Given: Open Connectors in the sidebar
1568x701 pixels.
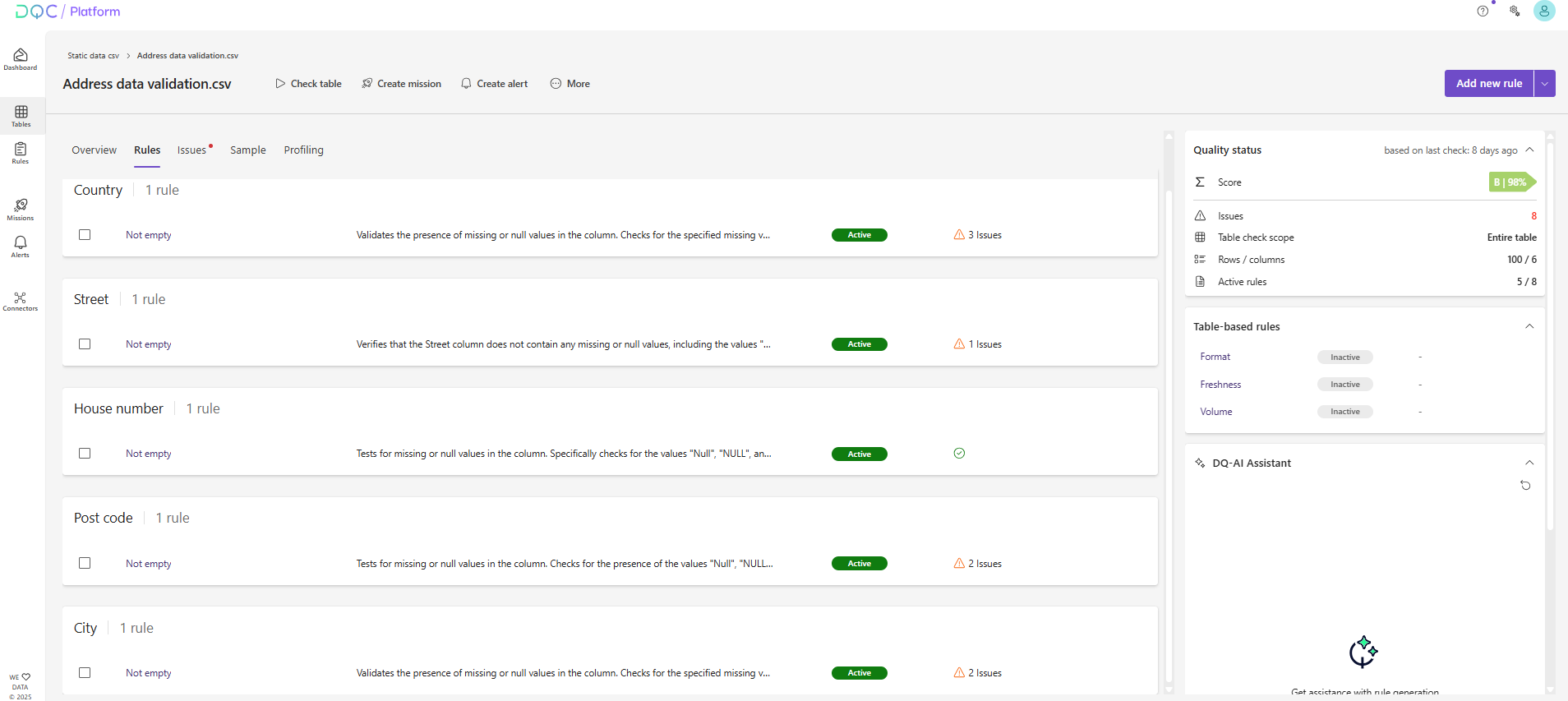Looking at the screenshot, I should [x=21, y=301].
